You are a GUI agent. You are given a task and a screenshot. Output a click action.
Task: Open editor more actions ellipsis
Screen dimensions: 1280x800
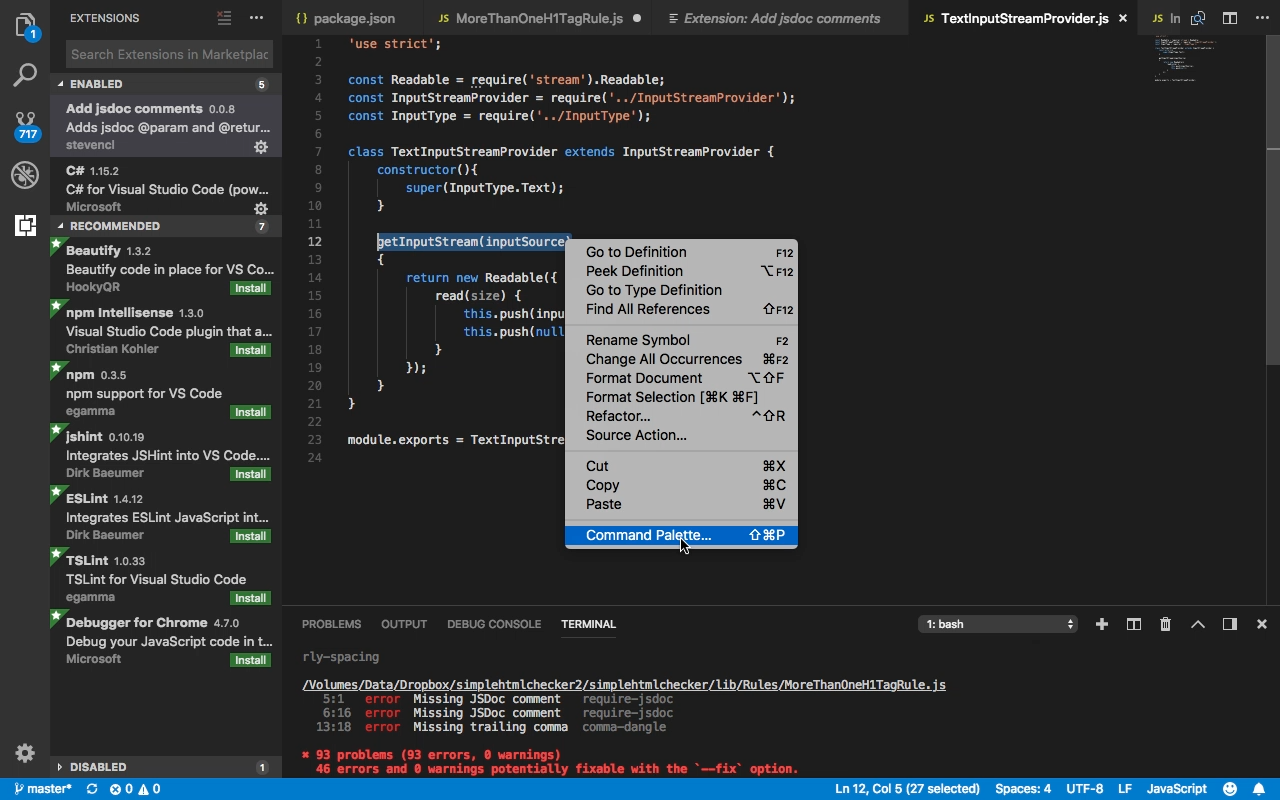[1261, 18]
